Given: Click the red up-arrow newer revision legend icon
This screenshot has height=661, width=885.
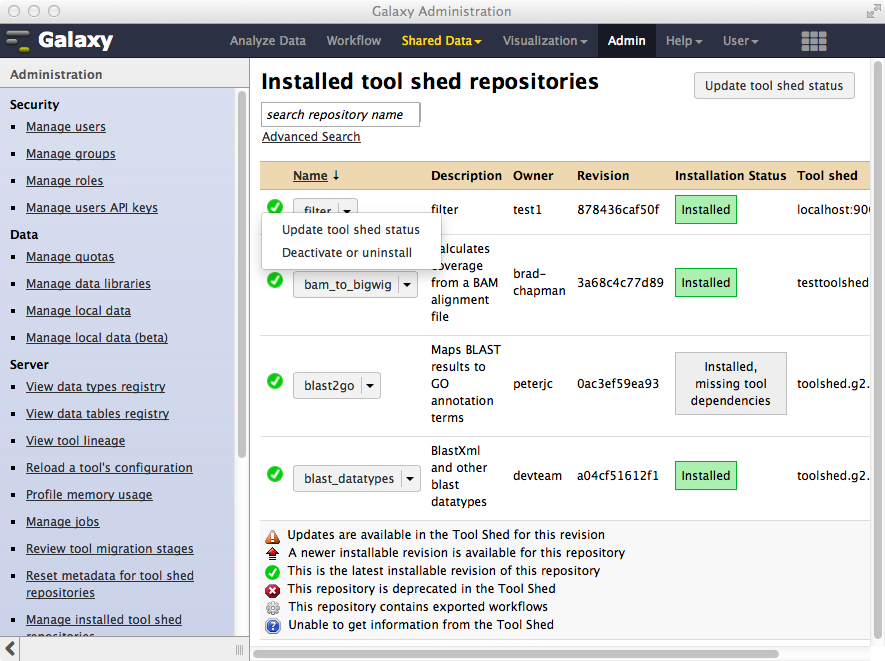Looking at the screenshot, I should click(273, 553).
